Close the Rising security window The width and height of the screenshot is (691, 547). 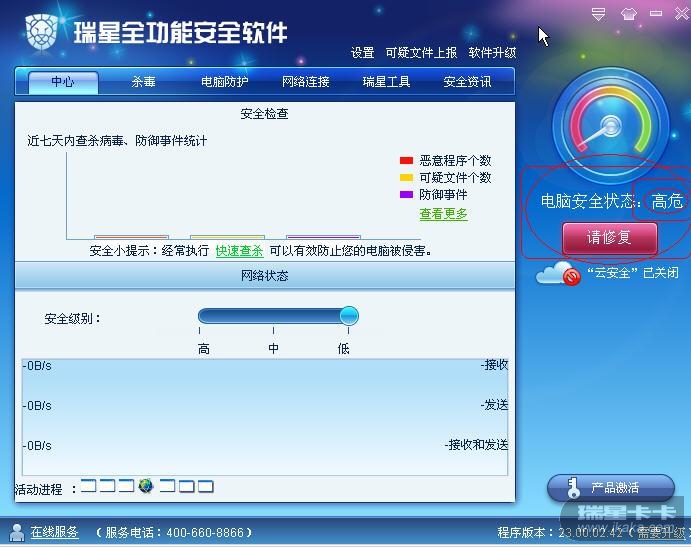(682, 14)
